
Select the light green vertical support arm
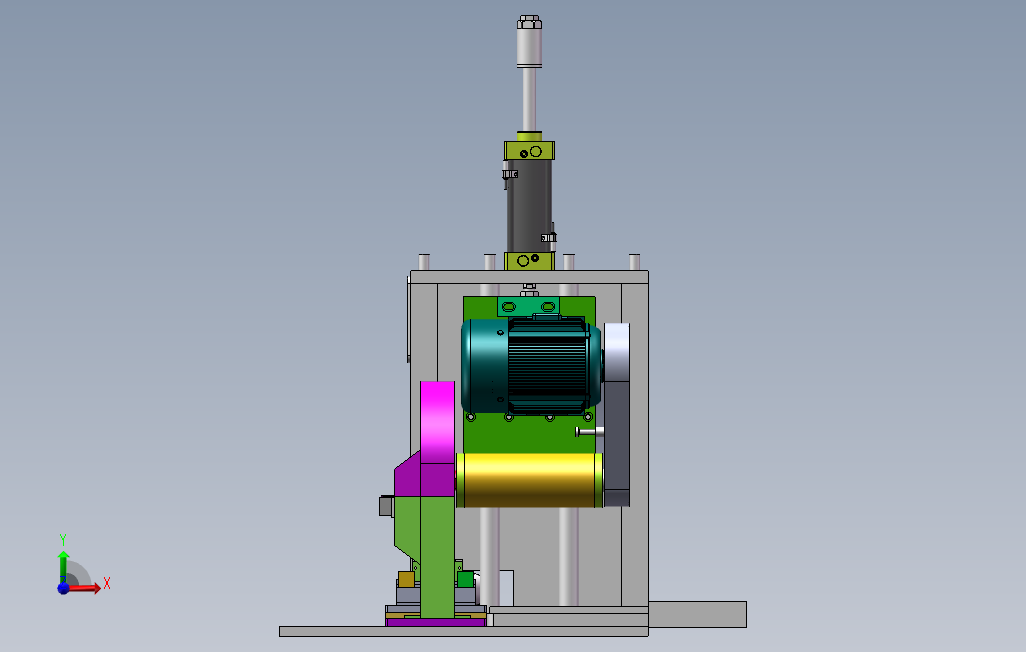point(437,556)
